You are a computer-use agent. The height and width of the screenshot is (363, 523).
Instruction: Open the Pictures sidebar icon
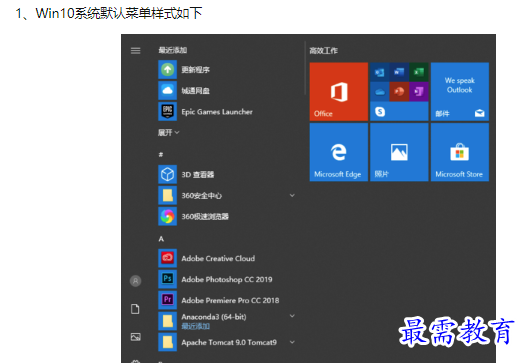[x=135, y=337]
